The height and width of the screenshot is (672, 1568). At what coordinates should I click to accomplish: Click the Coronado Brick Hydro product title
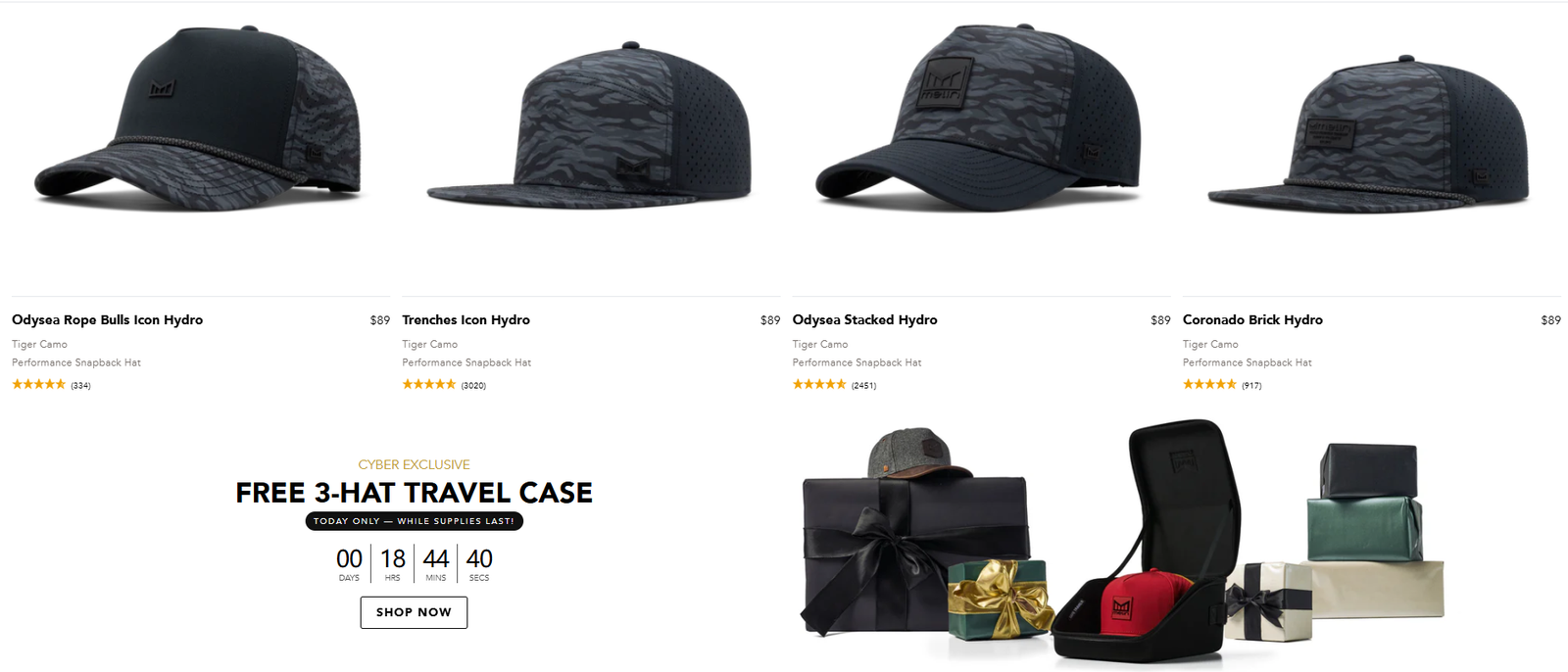point(1252,320)
